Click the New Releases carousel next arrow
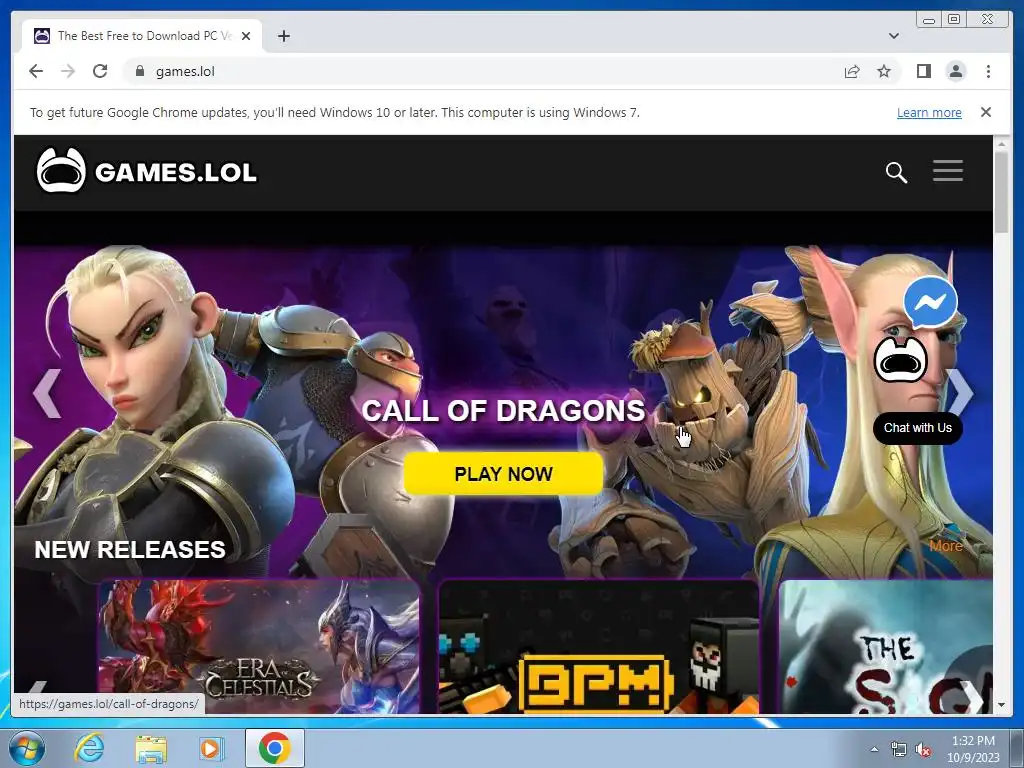 coord(971,696)
